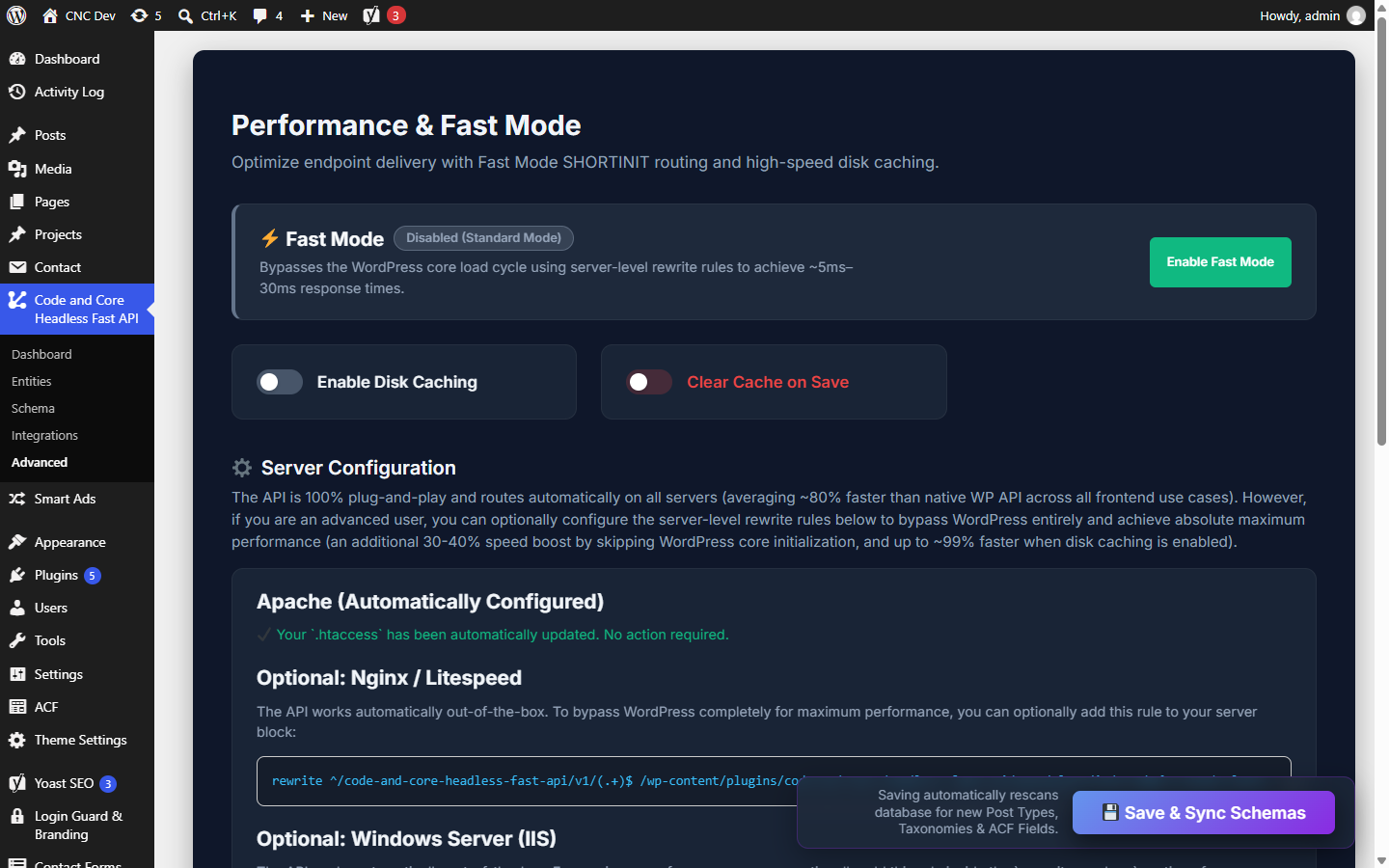Click the Enable Fast Mode button

pyautogui.click(x=1220, y=262)
